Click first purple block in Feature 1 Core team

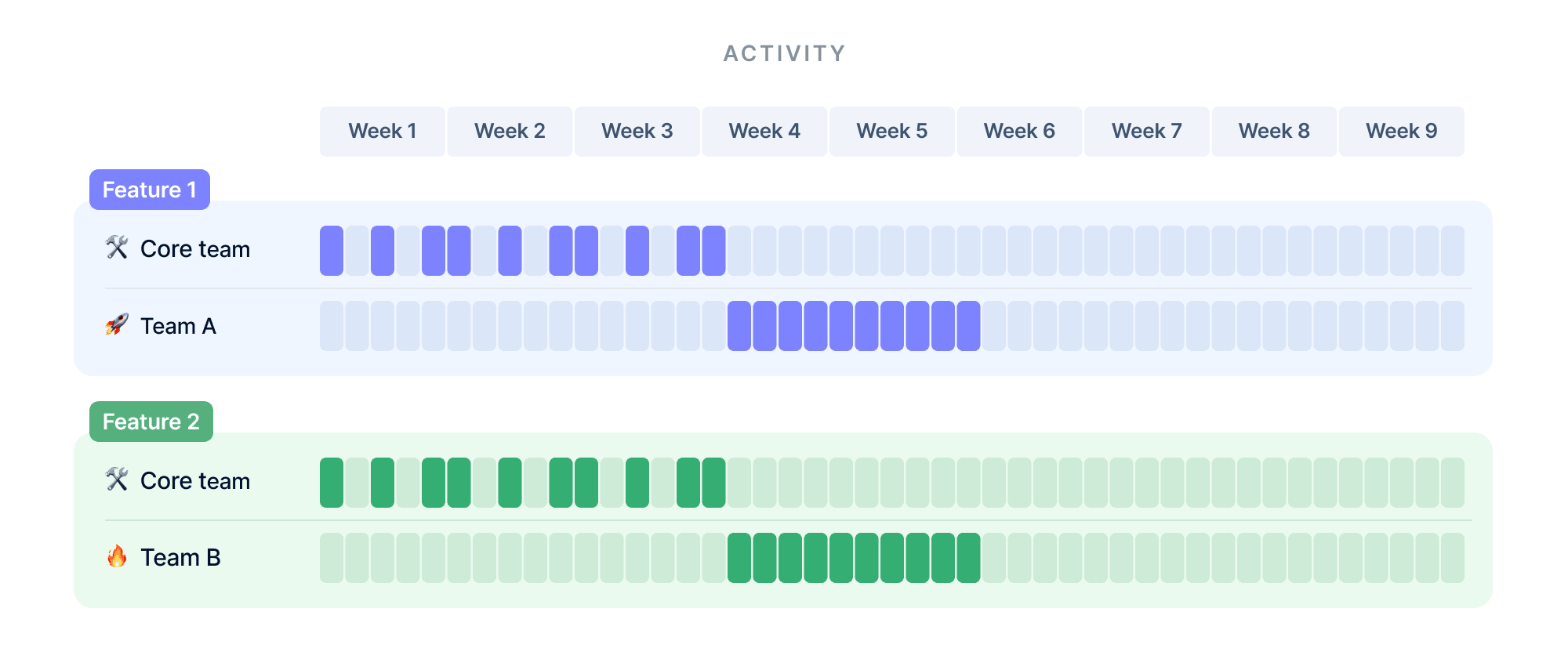coord(332,251)
